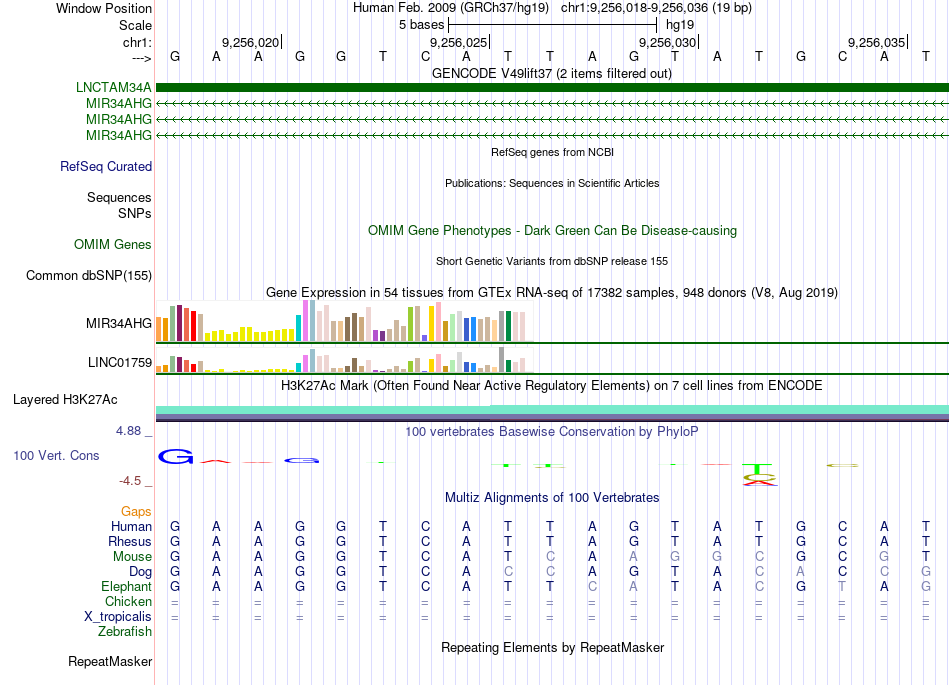Click the Zebrafish alignment row label
The image size is (950, 685).
click(x=125, y=631)
